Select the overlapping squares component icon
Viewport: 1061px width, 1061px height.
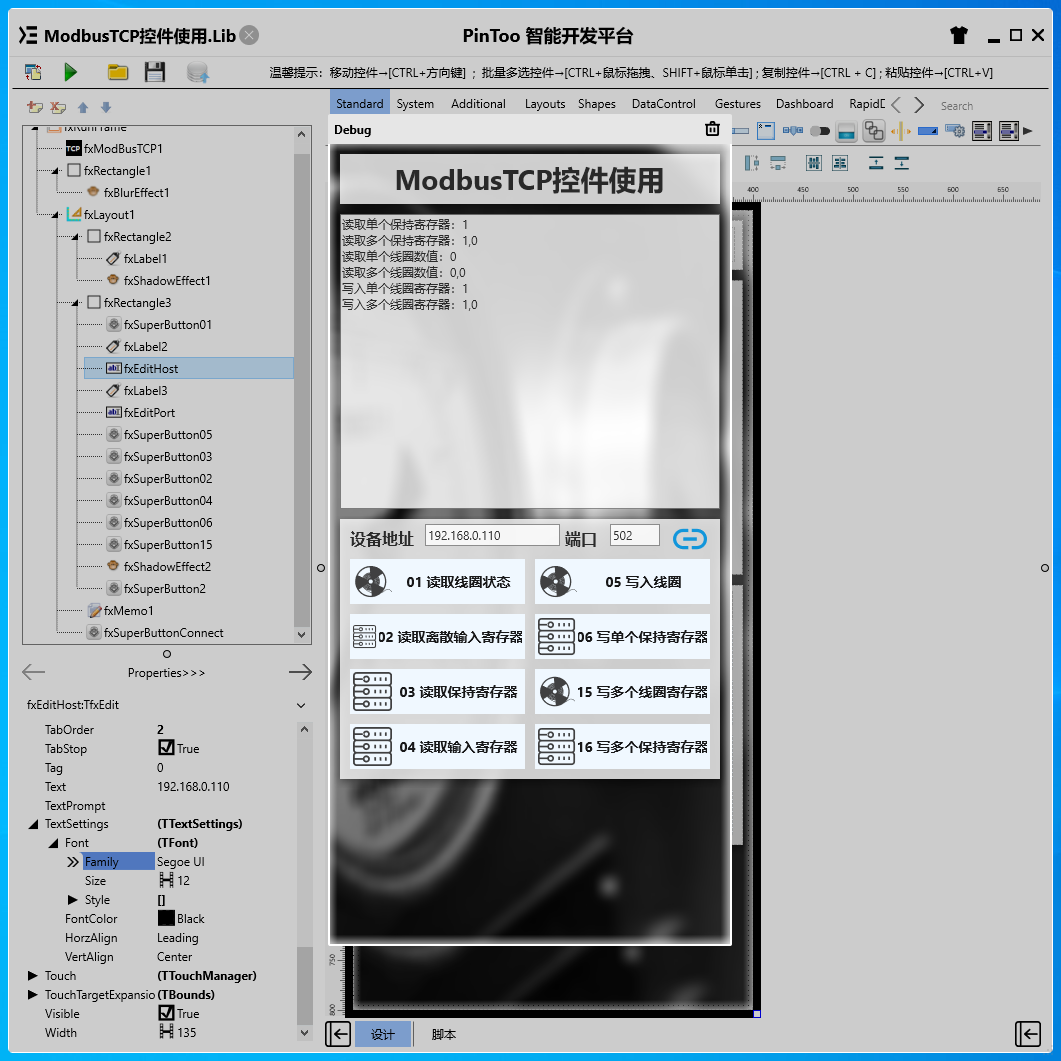(x=874, y=131)
